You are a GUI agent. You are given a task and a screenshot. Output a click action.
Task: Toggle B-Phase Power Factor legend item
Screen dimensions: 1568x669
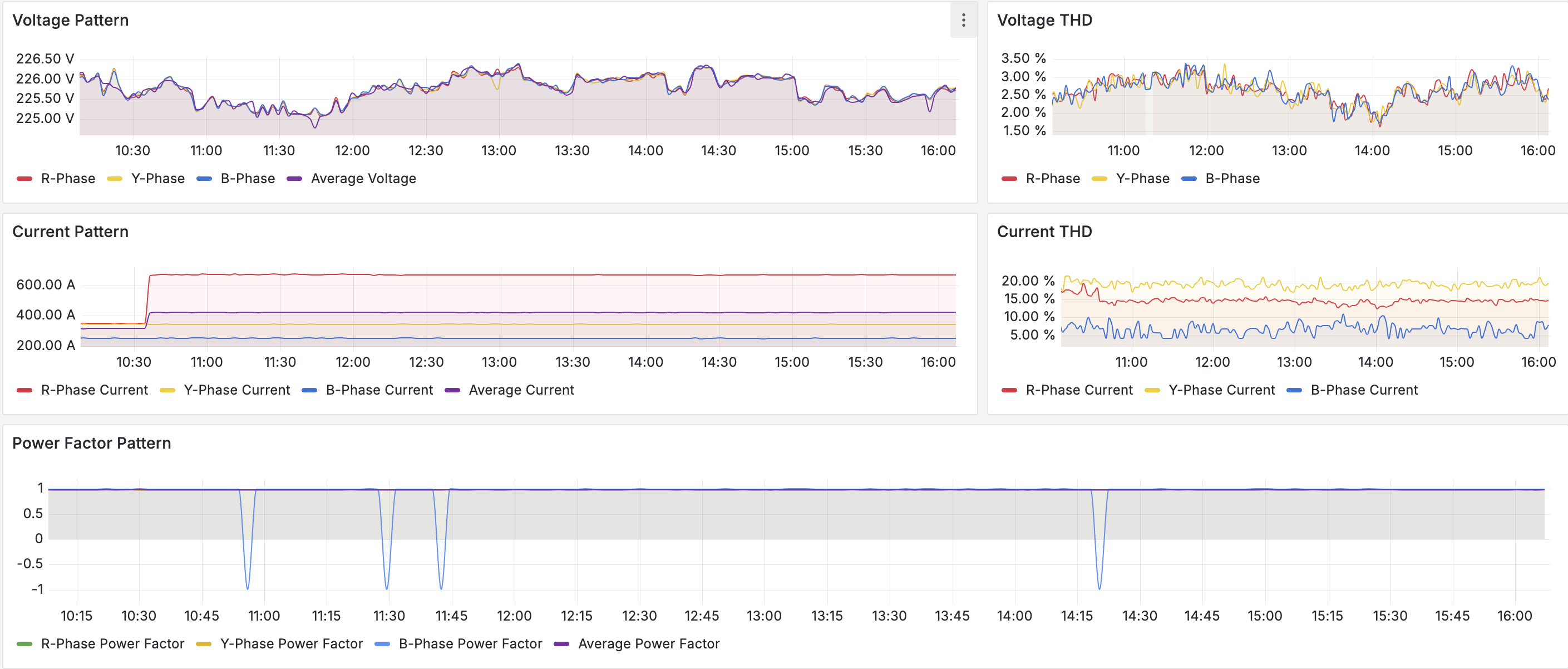point(470,643)
